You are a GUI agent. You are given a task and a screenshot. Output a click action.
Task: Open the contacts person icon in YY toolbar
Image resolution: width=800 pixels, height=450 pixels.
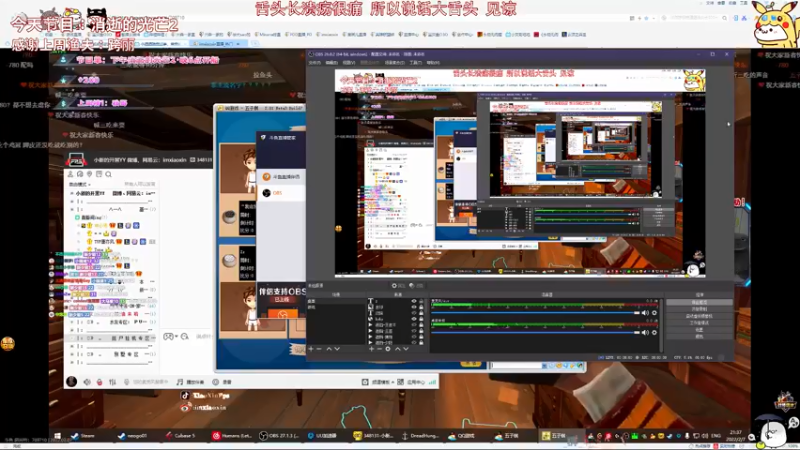point(70,174)
